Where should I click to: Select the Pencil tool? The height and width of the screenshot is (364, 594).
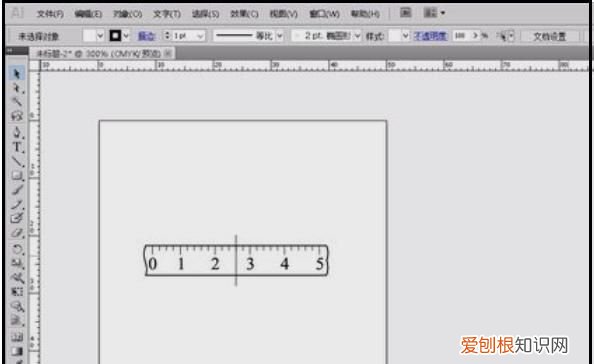[x=17, y=205]
